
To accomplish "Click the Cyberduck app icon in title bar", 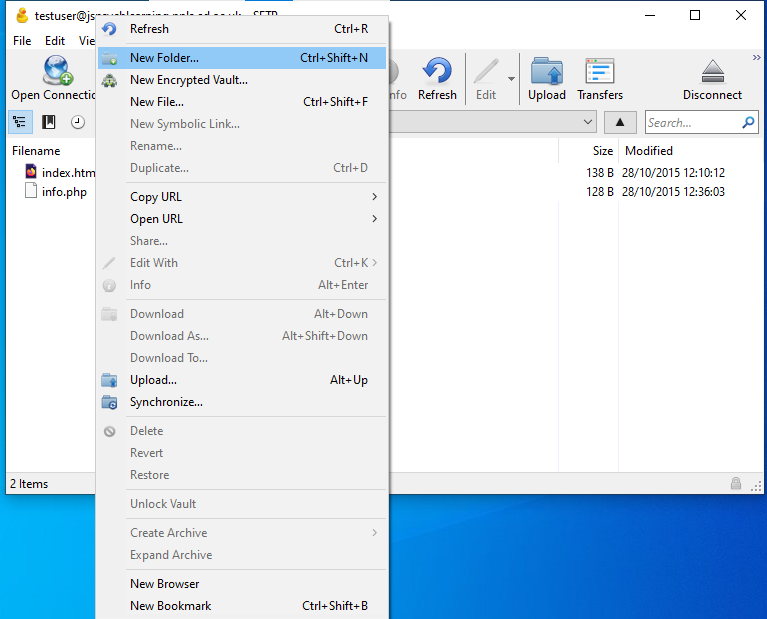I will coord(22,15).
